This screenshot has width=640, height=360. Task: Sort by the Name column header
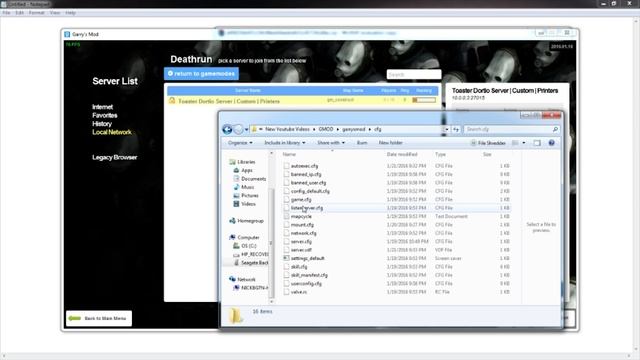coord(289,154)
